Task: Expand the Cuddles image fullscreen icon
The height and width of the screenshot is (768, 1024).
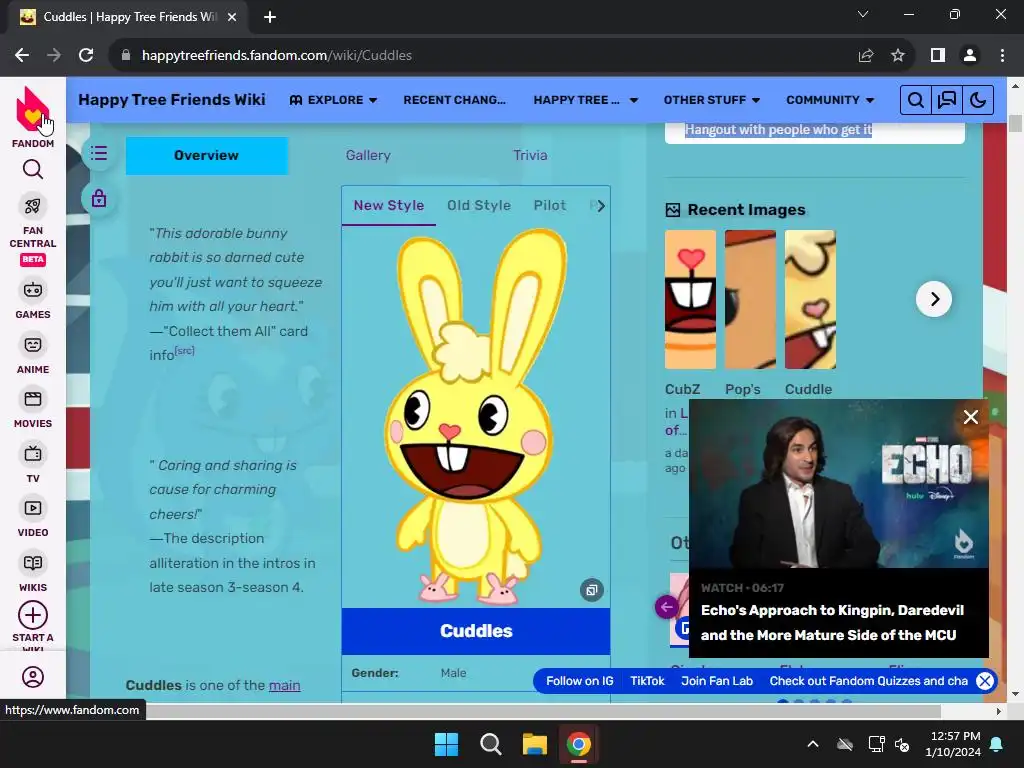Action: click(592, 590)
